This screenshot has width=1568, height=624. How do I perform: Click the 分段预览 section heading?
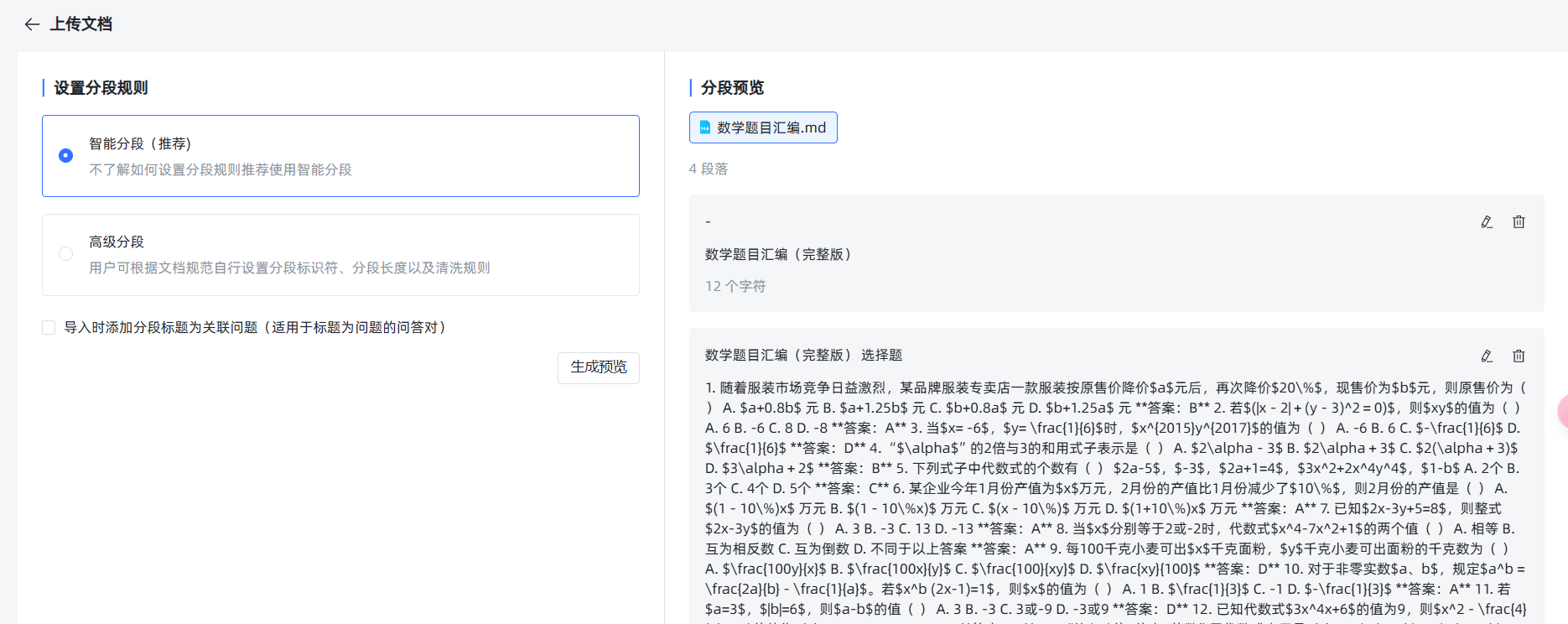tap(732, 88)
